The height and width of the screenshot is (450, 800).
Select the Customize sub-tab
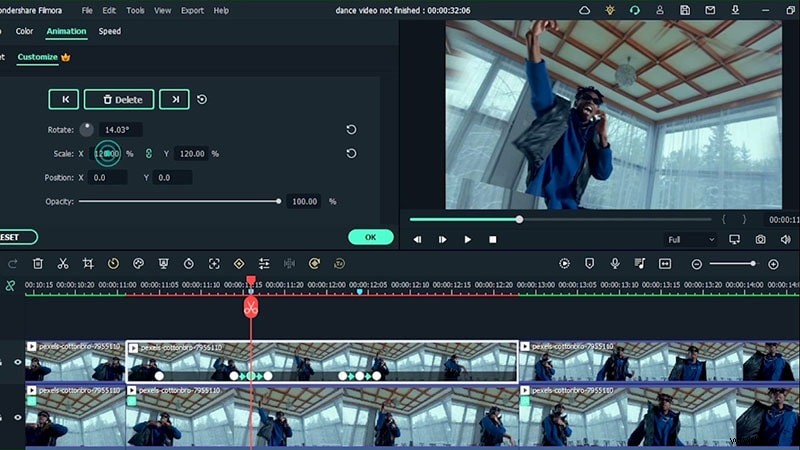[x=37, y=57]
